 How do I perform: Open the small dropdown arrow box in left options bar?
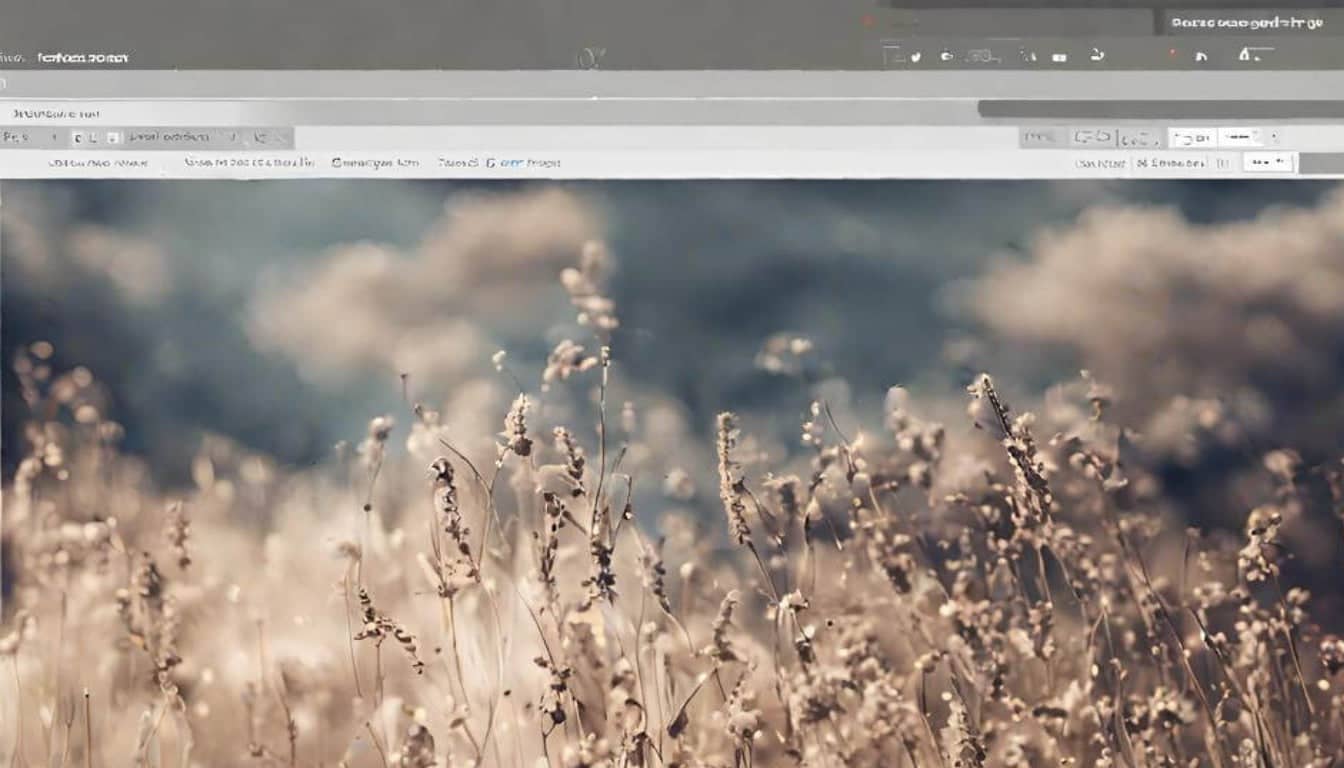click(112, 138)
